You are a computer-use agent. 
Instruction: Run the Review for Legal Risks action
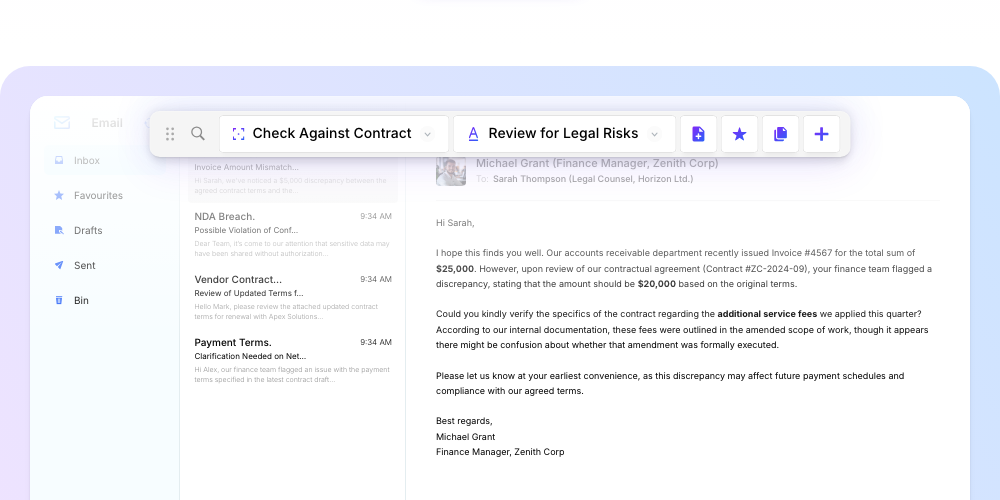point(564,134)
